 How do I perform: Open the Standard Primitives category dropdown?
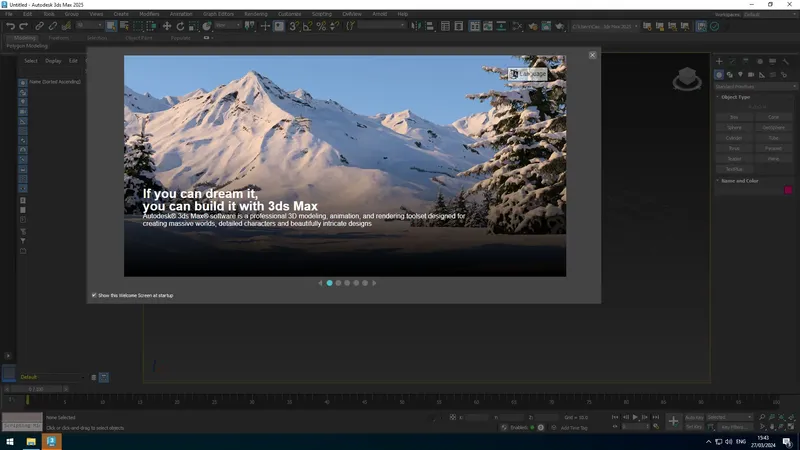(755, 86)
